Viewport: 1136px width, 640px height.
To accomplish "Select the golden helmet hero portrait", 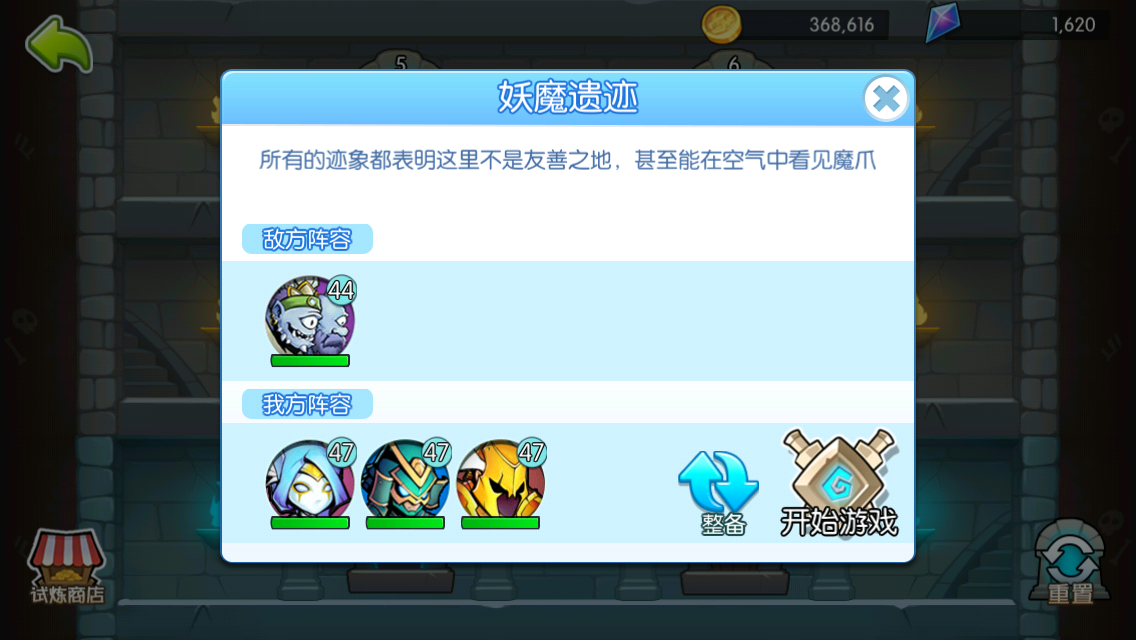I will [501, 480].
